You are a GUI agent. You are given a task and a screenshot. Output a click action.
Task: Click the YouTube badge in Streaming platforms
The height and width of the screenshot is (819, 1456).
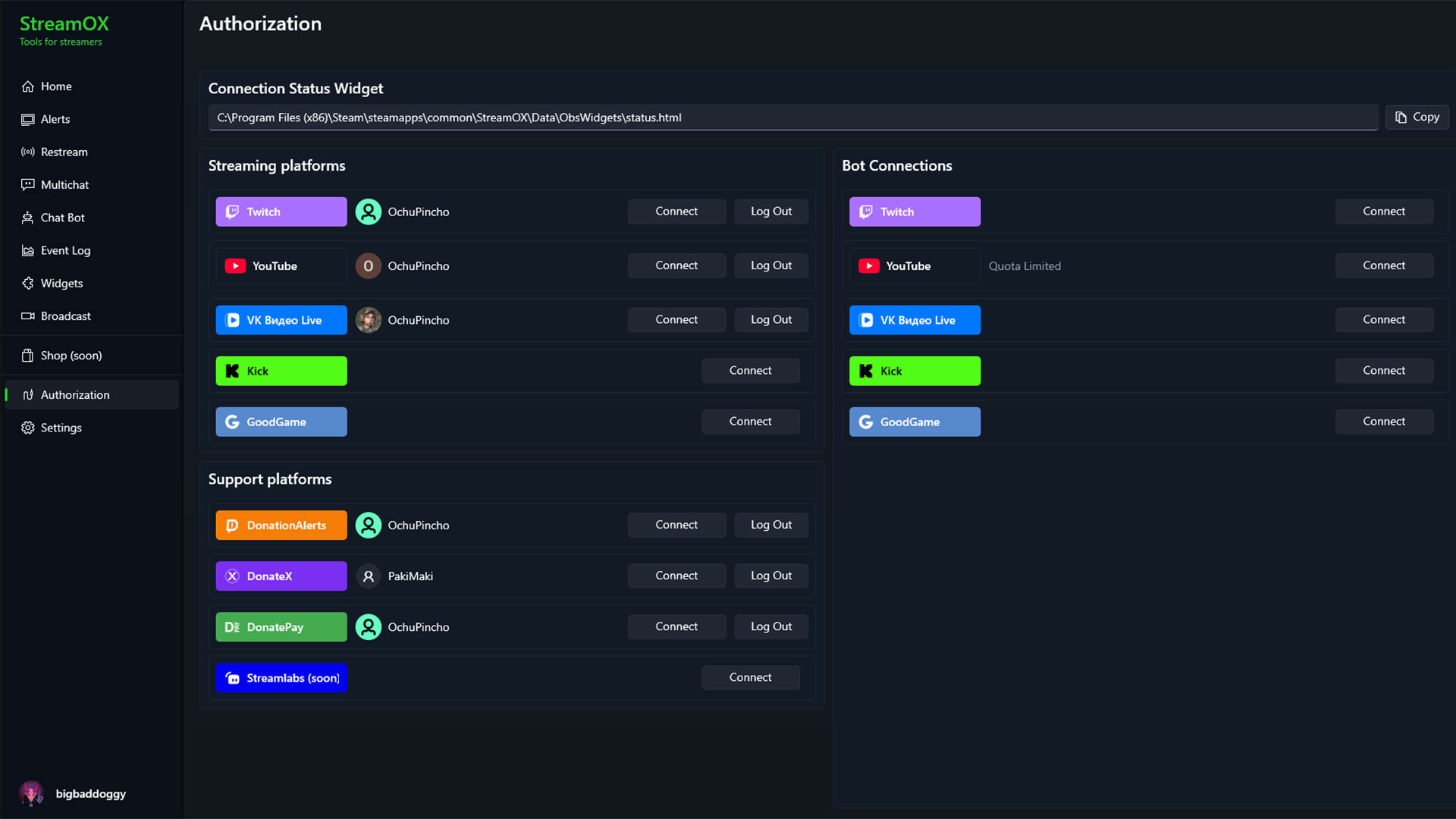pos(281,266)
